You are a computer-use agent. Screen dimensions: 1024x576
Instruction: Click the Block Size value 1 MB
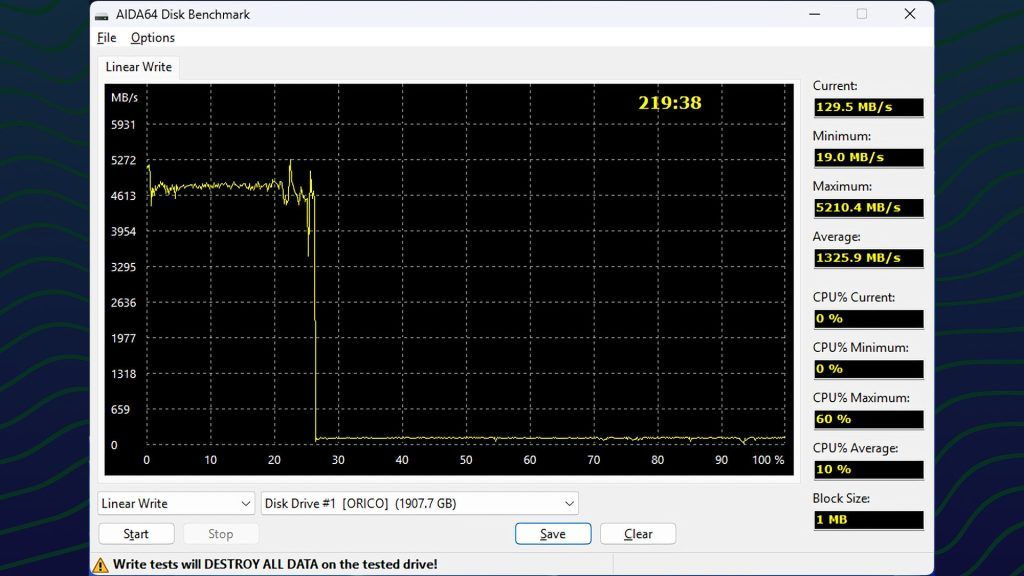[x=868, y=520]
